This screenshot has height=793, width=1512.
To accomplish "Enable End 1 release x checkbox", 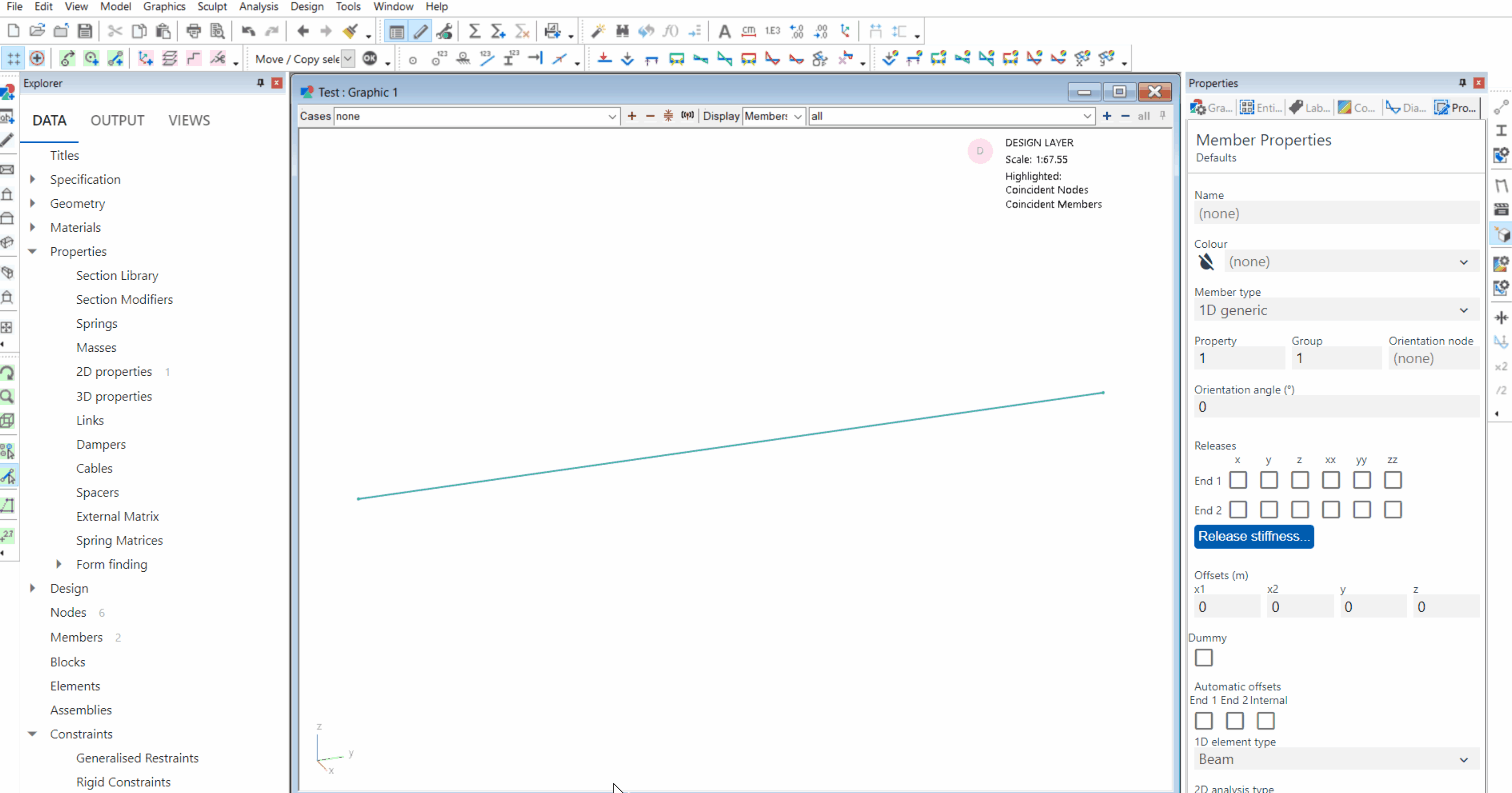I will pyautogui.click(x=1238, y=481).
